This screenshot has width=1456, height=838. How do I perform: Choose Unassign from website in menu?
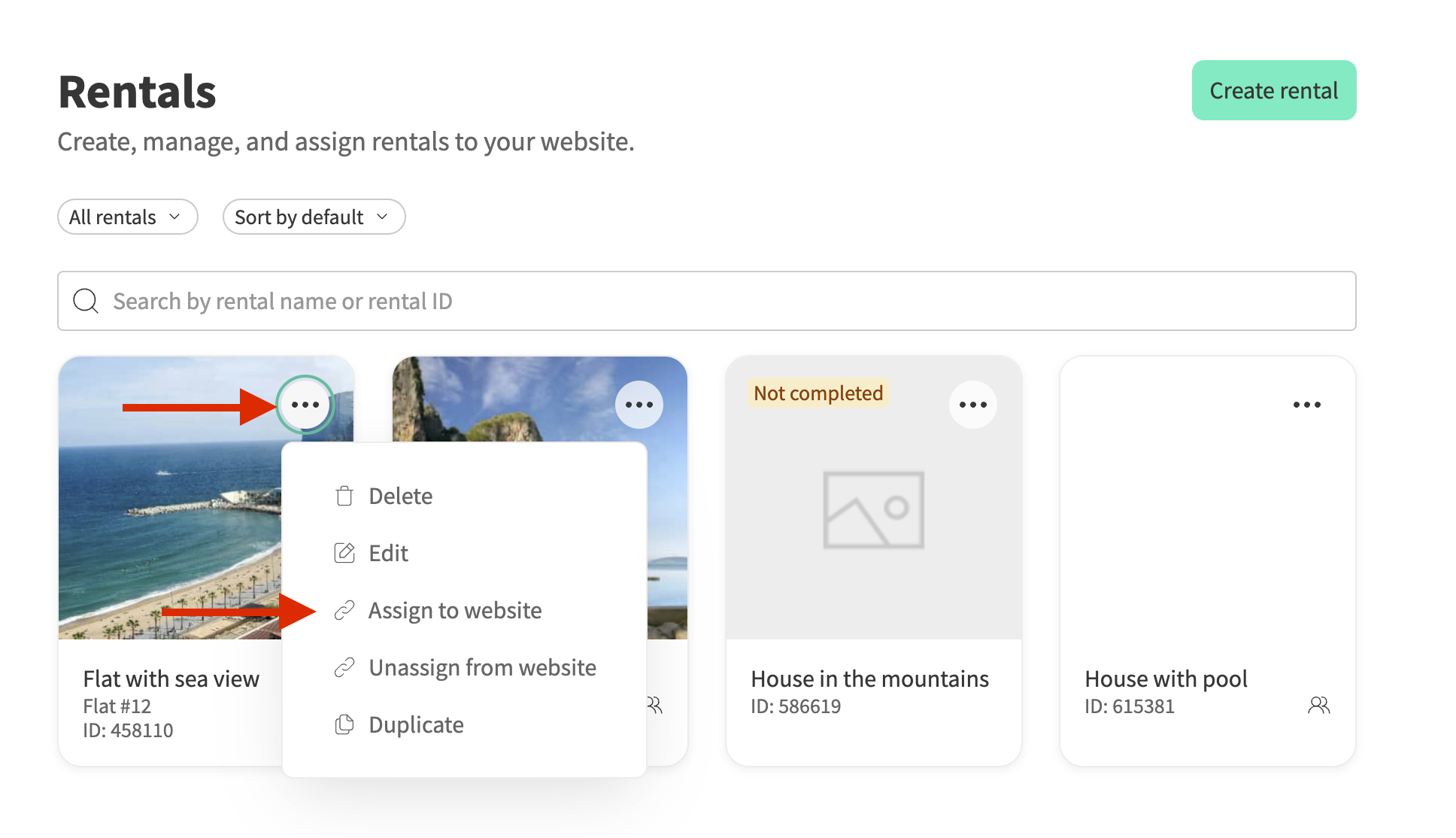coord(481,667)
